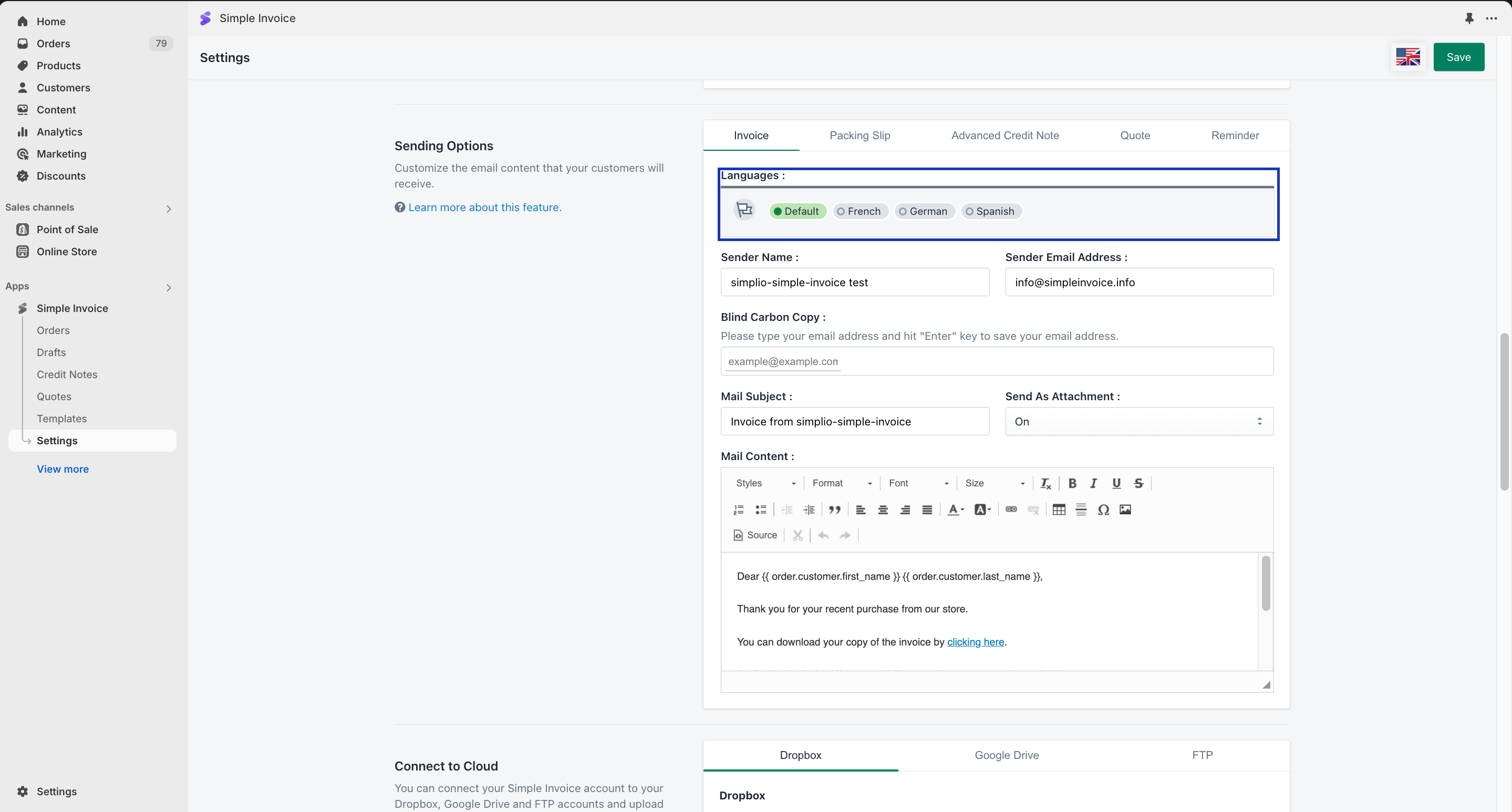Click the green Save button
Image resolution: width=1512 pixels, height=812 pixels.
pos(1458,57)
